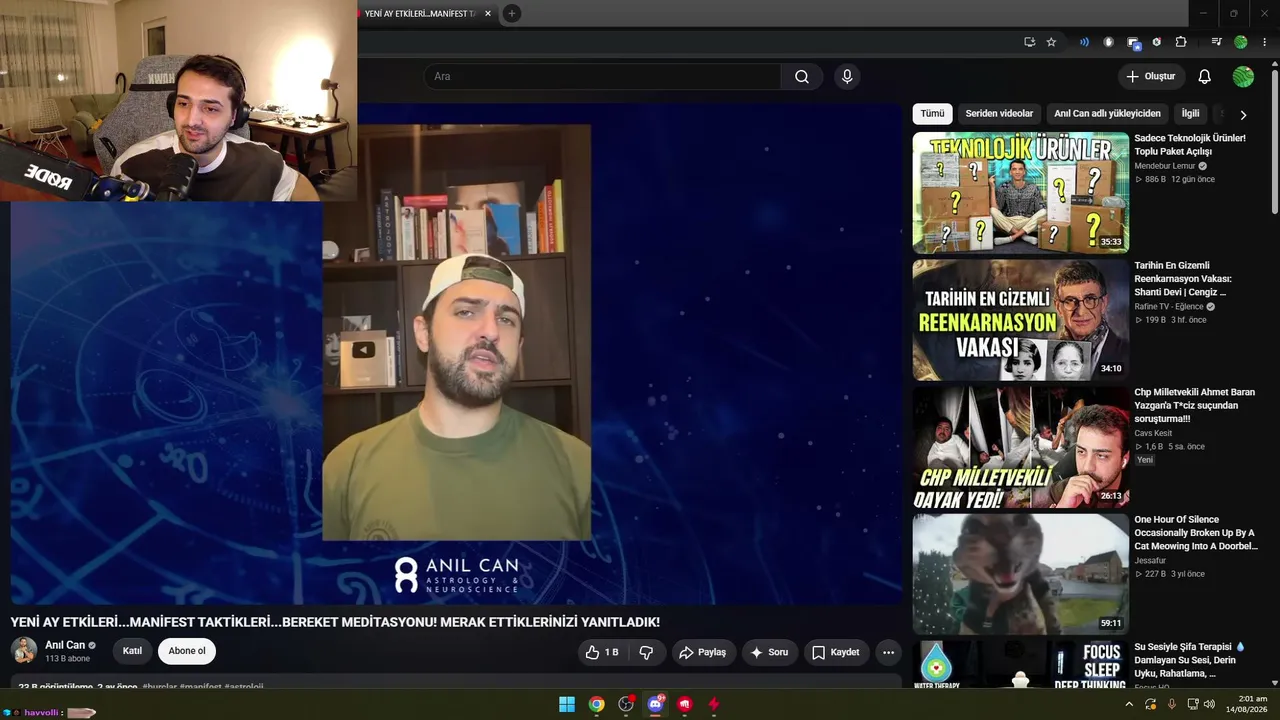The width and height of the screenshot is (1280, 720).
Task: Switch to Chrome in the taskbar
Action: [596, 704]
